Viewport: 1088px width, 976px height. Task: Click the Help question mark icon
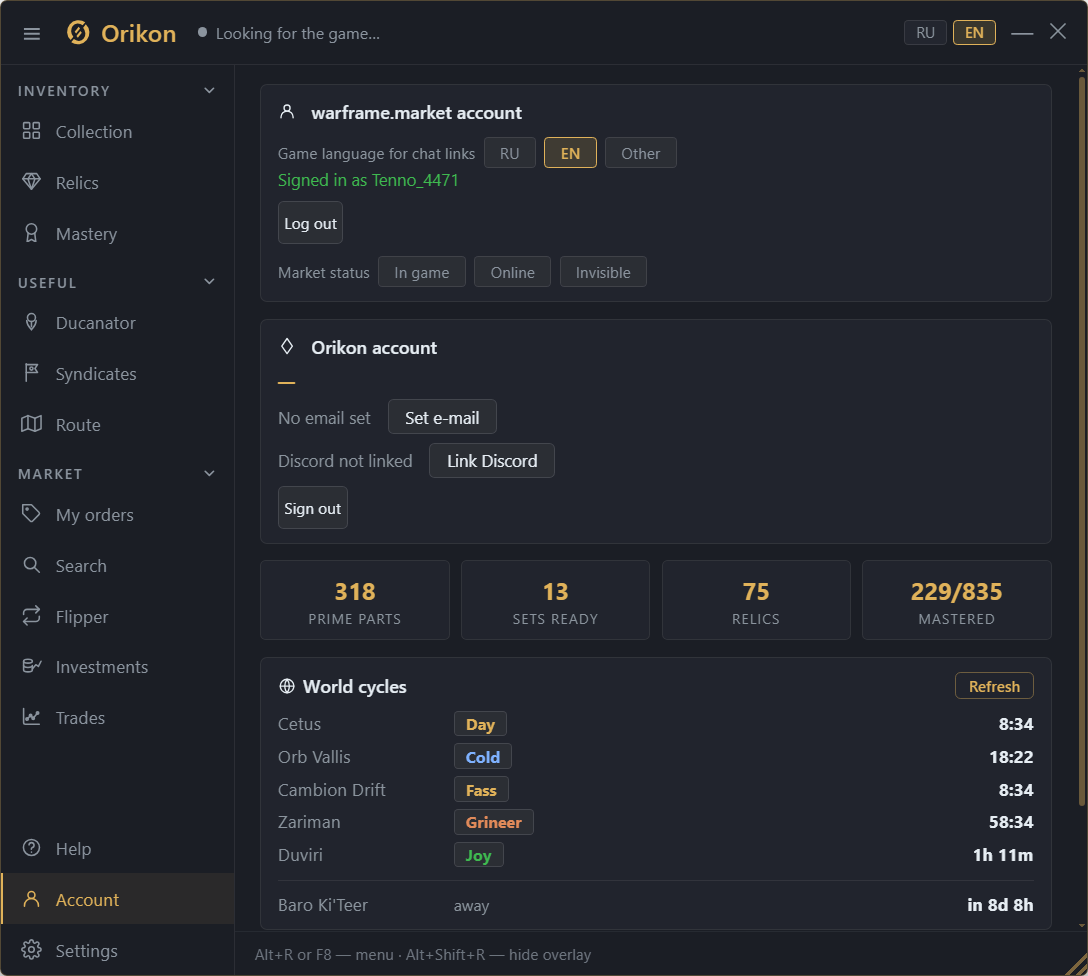[31, 848]
